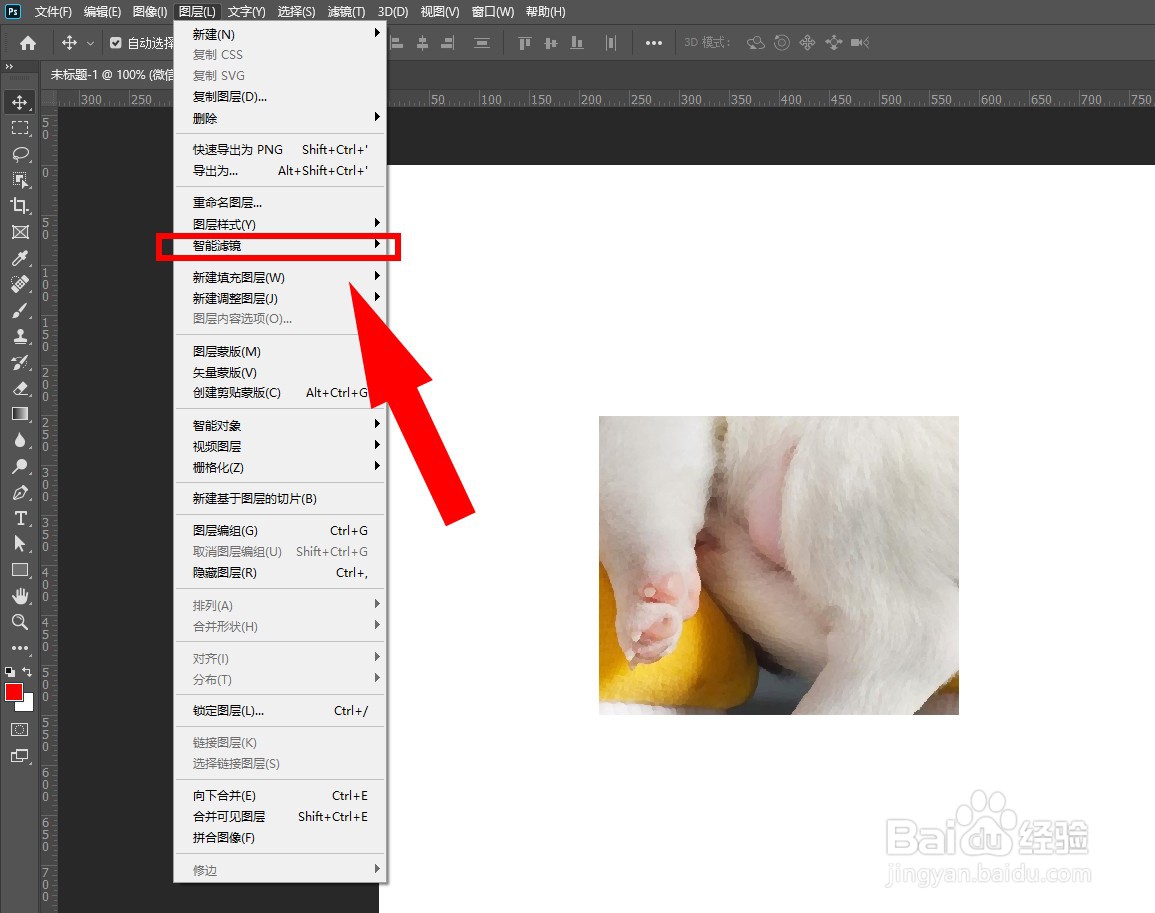Select the Rectangular Marquee tool
The image size is (1155, 913).
[x=20, y=128]
